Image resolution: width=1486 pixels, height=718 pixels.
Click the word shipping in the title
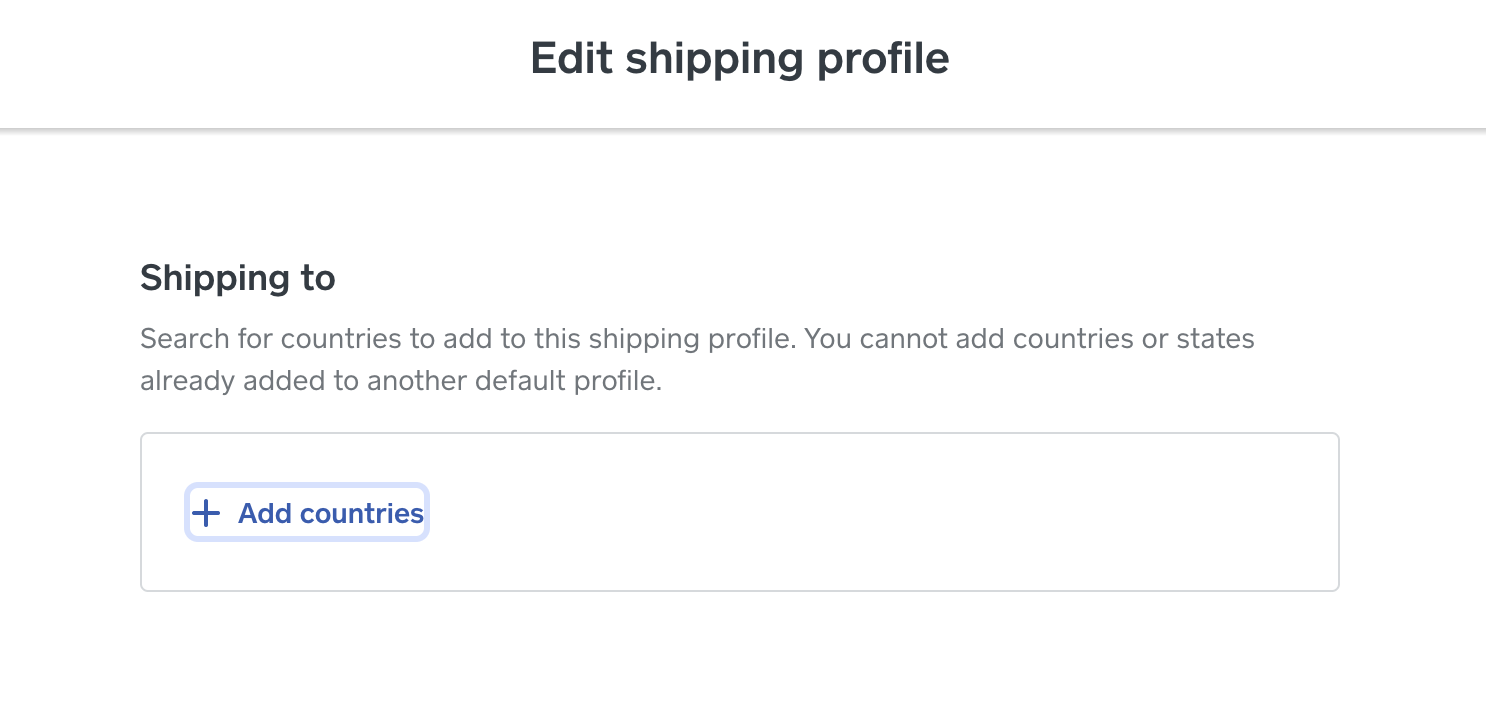coord(714,58)
